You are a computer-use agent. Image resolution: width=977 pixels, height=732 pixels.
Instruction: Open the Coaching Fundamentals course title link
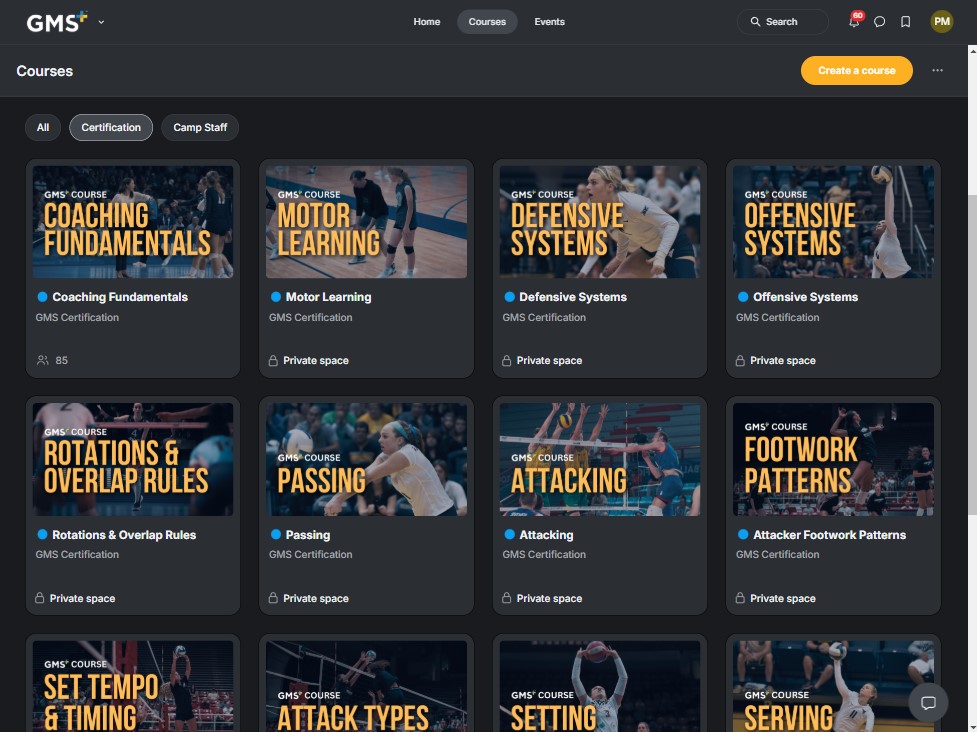(120, 297)
